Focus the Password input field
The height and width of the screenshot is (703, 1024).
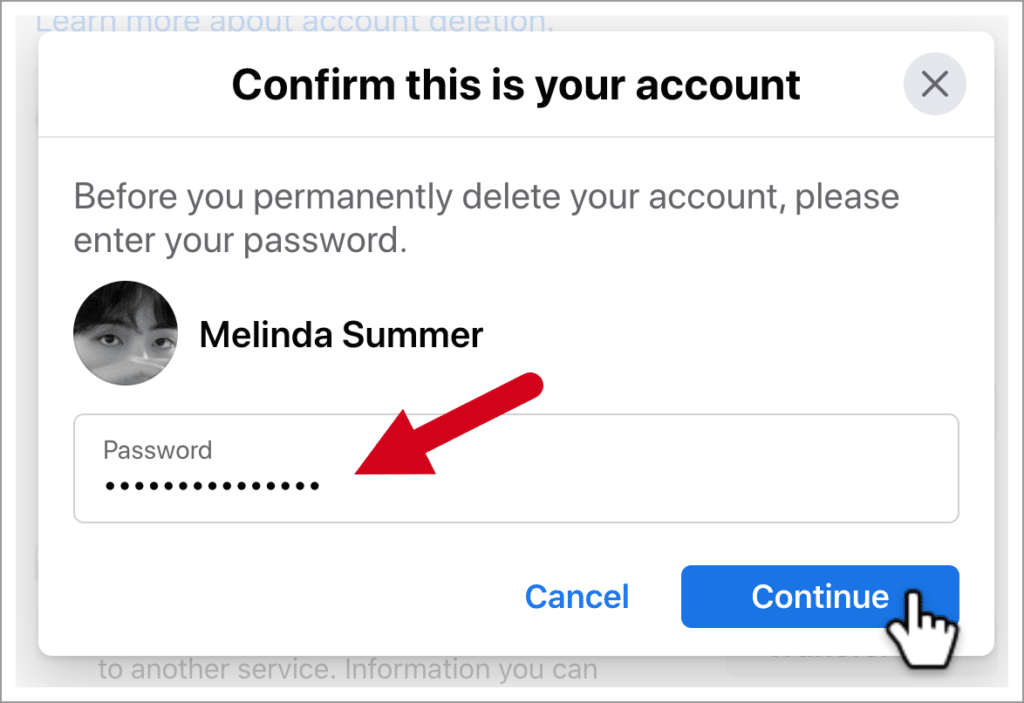pos(516,469)
